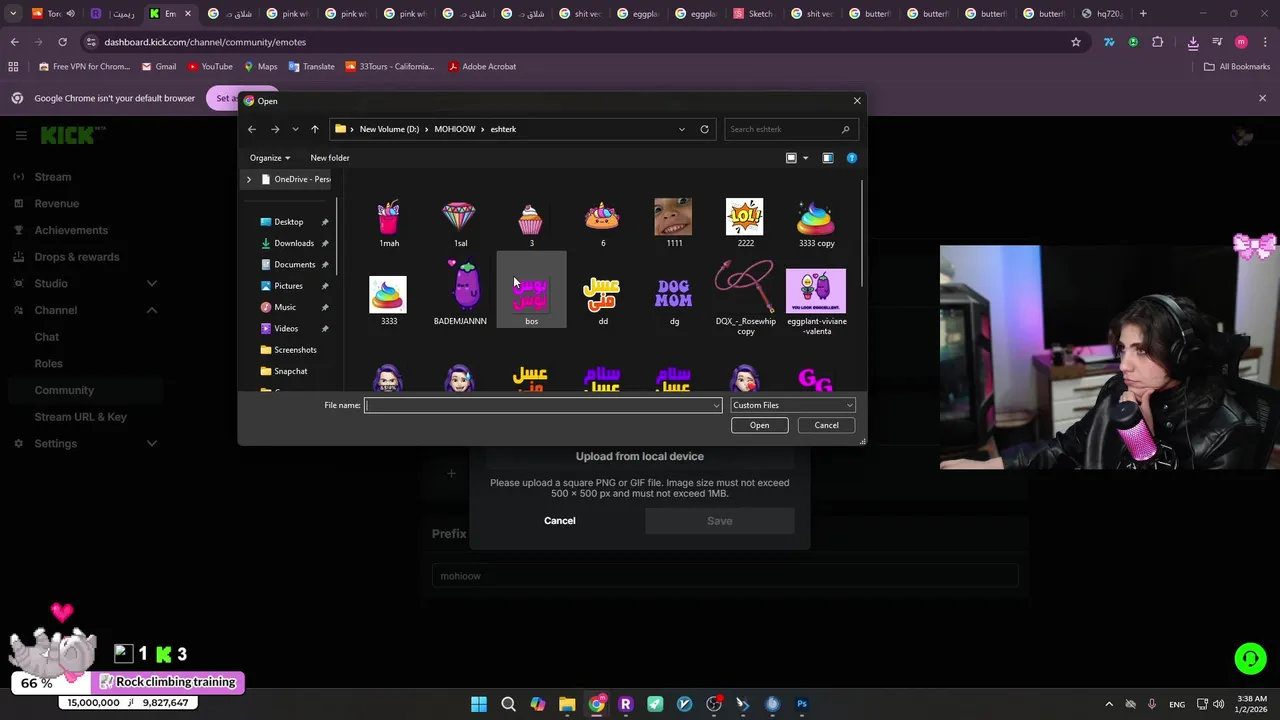Open the Gmail bookmark
1280x720 pixels.
(x=159, y=66)
